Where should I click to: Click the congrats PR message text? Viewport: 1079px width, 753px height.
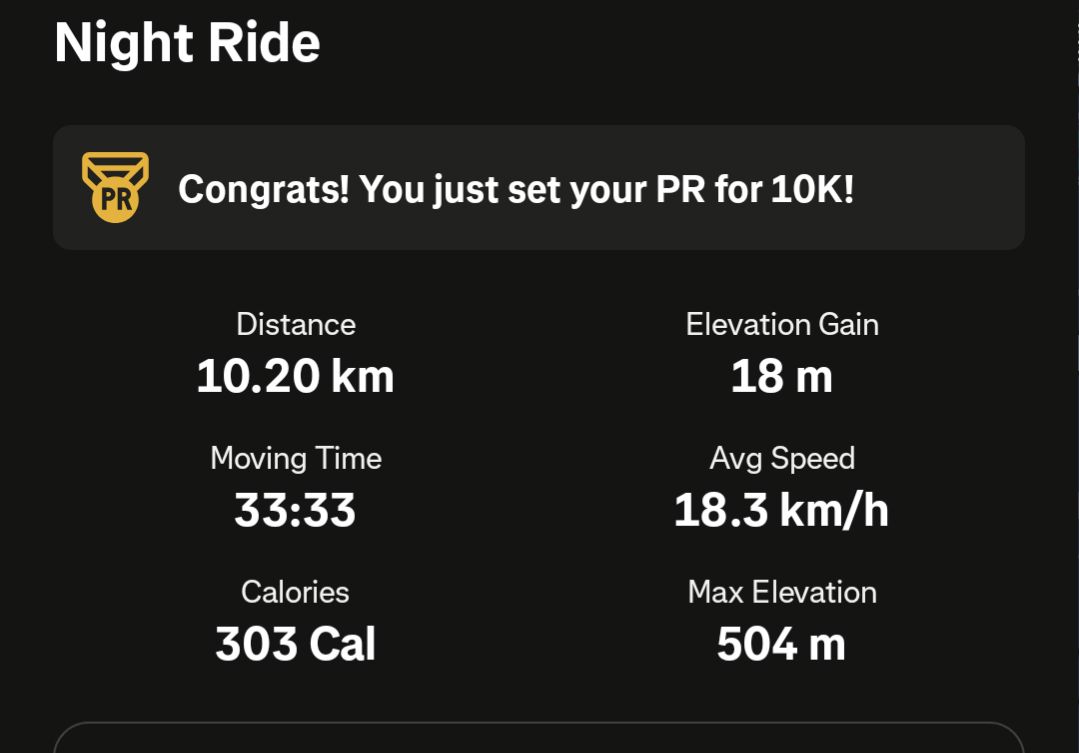click(x=516, y=189)
